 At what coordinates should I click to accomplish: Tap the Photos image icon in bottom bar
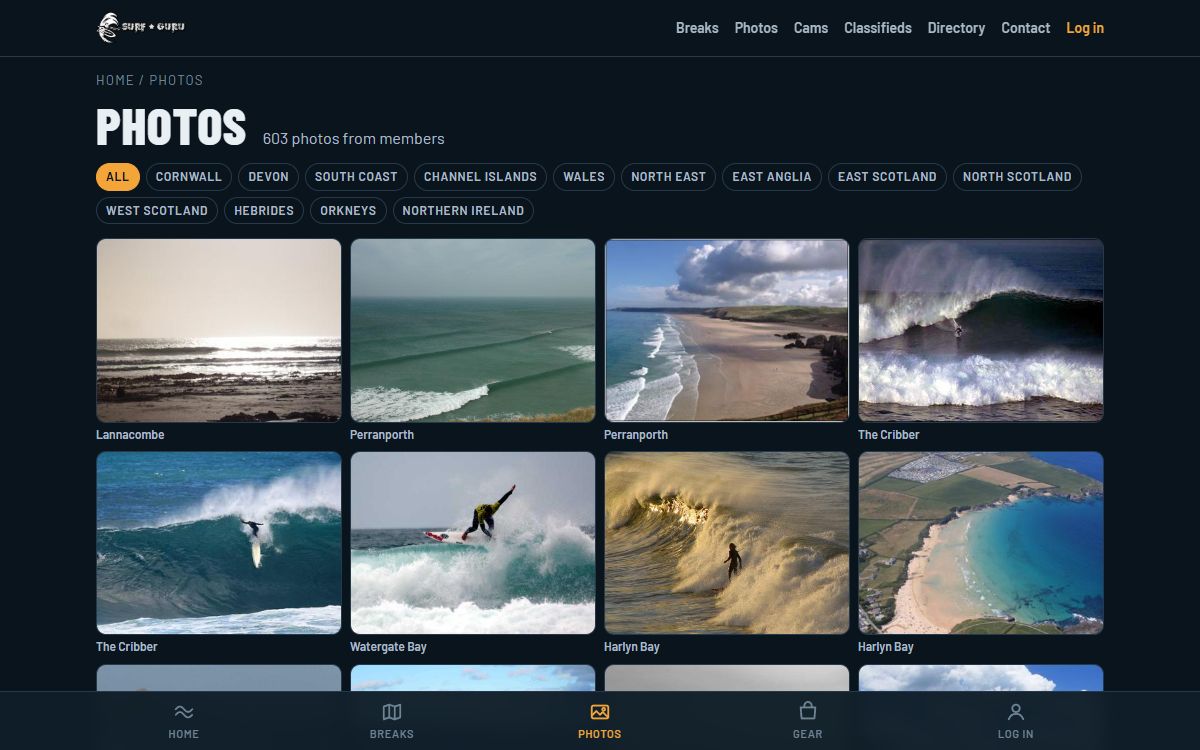pos(600,712)
